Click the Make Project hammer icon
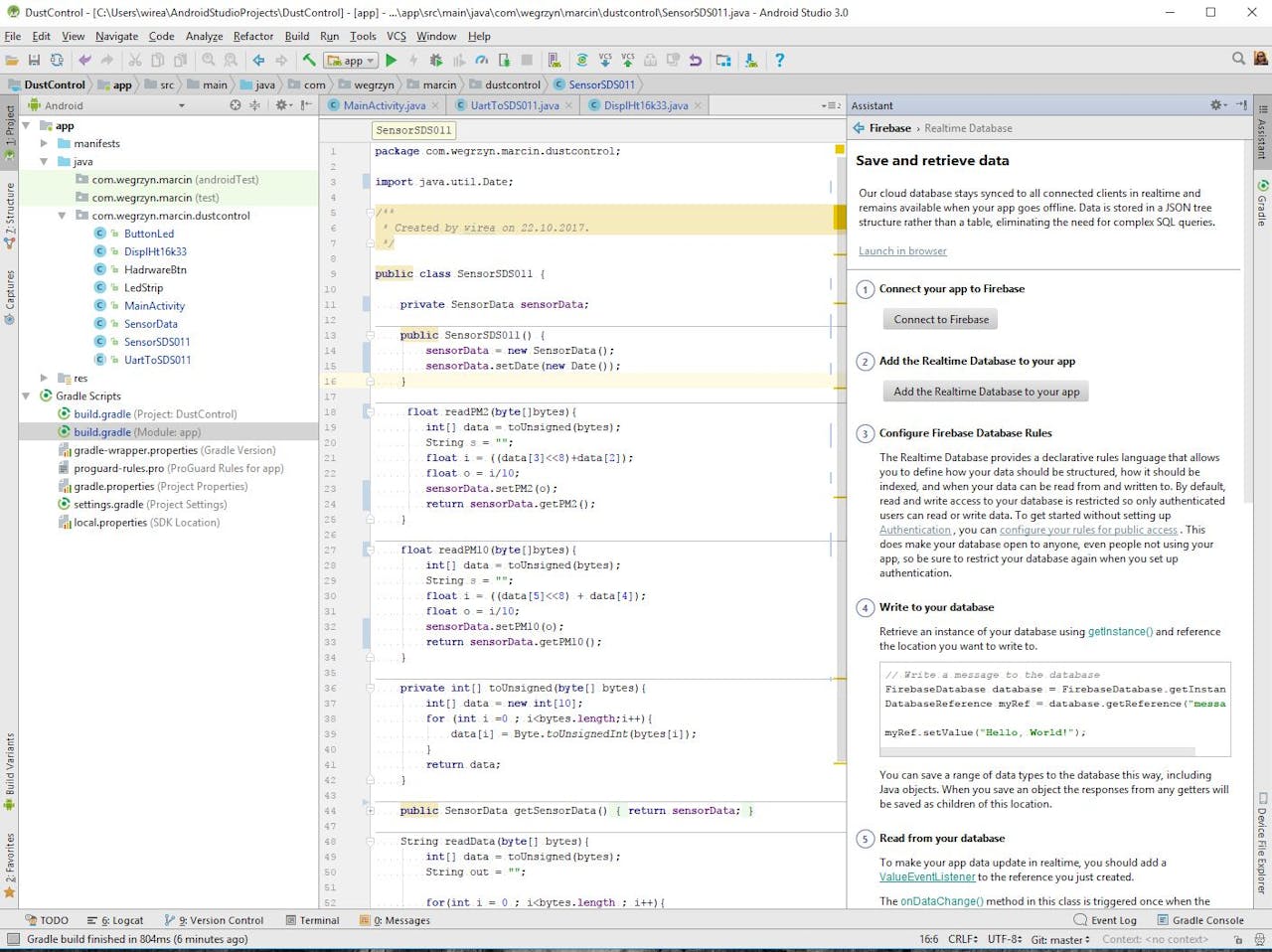 point(309,61)
